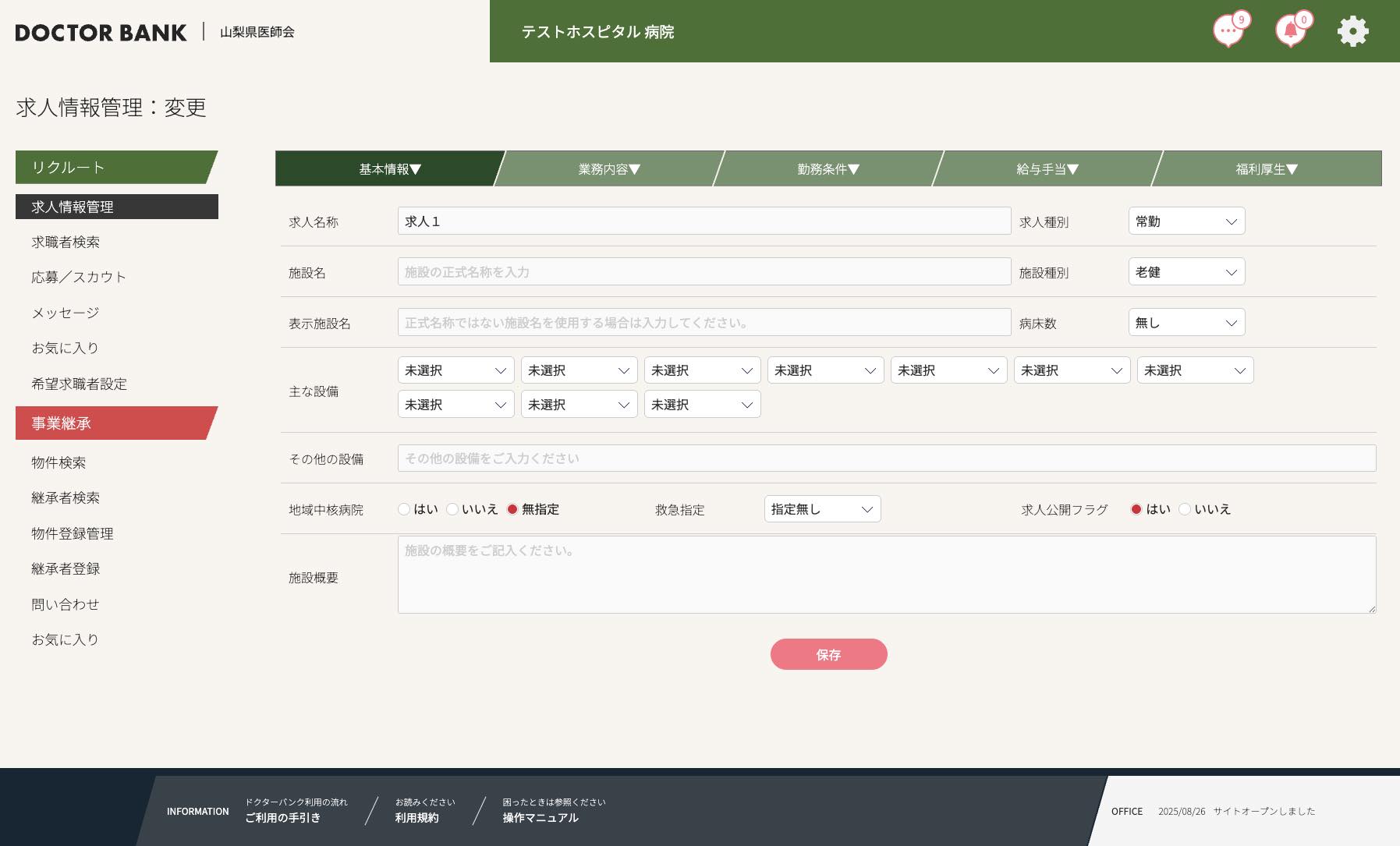Open 物件検索 in the sidebar
1400x846 pixels.
click(58, 463)
